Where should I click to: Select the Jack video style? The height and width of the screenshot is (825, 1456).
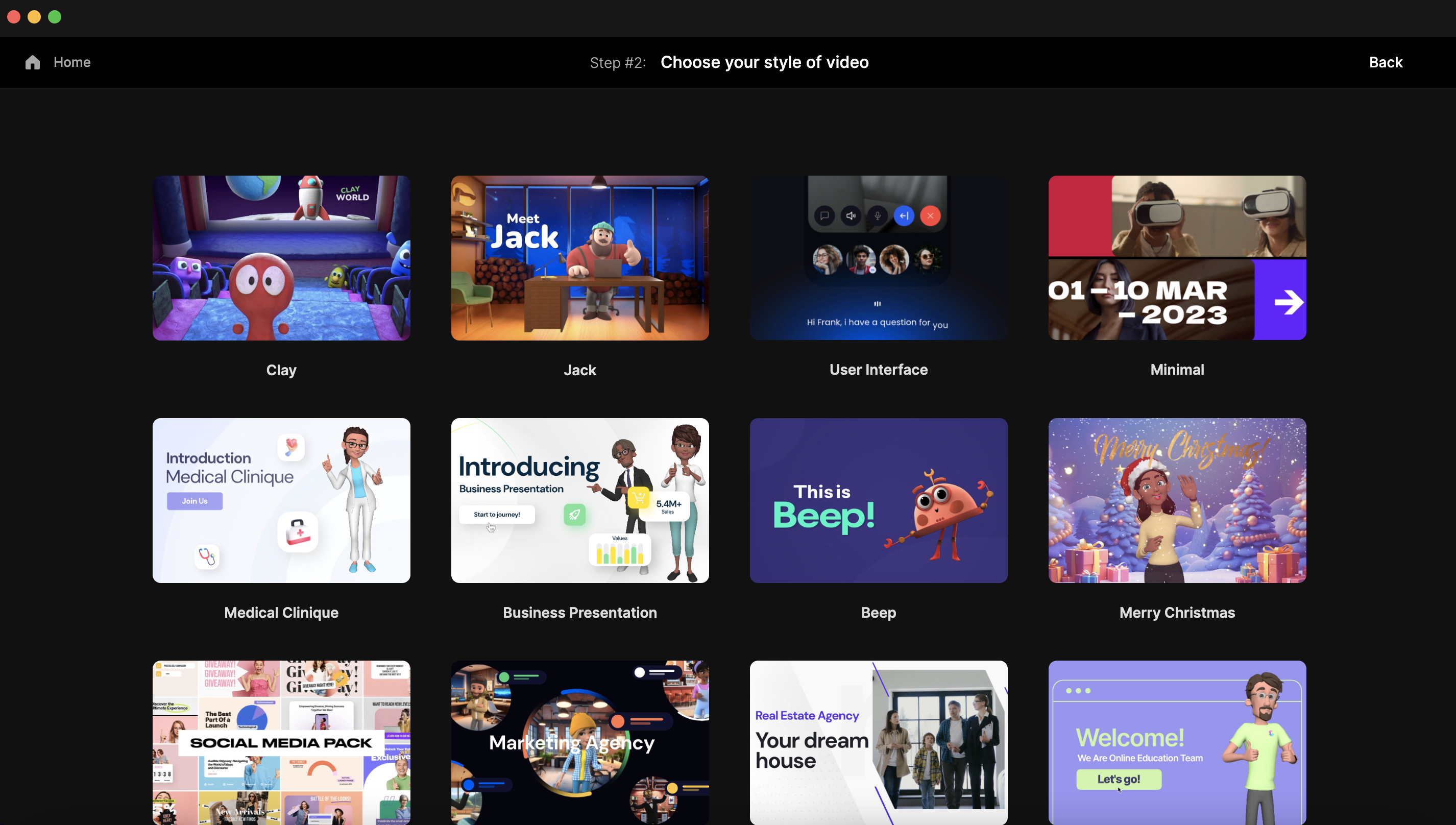tap(579, 257)
